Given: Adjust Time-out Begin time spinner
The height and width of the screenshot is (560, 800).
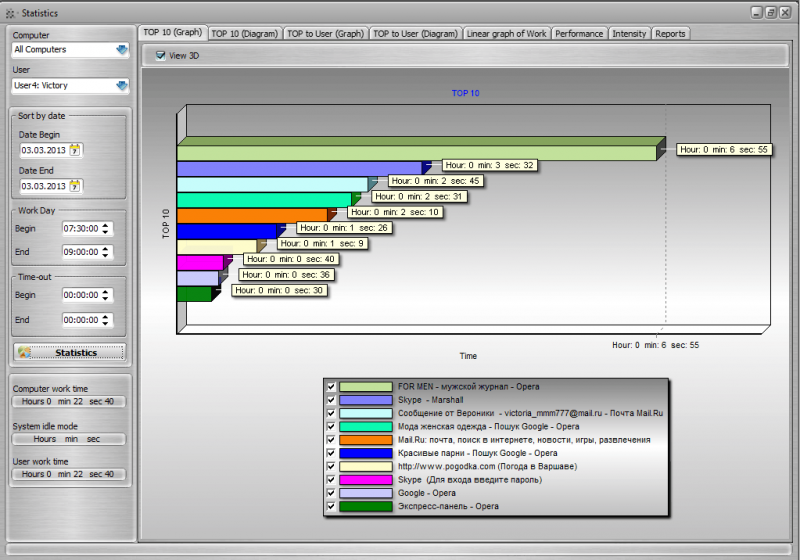Looking at the screenshot, I should click(105, 295).
